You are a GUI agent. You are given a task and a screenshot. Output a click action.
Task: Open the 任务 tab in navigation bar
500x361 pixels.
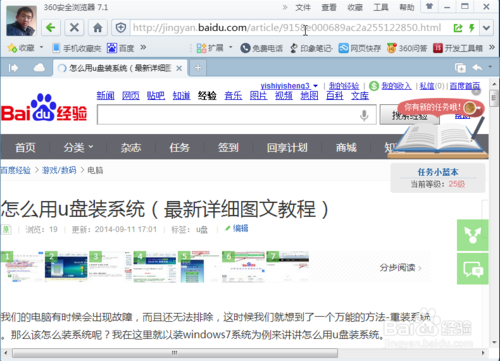coord(179,147)
